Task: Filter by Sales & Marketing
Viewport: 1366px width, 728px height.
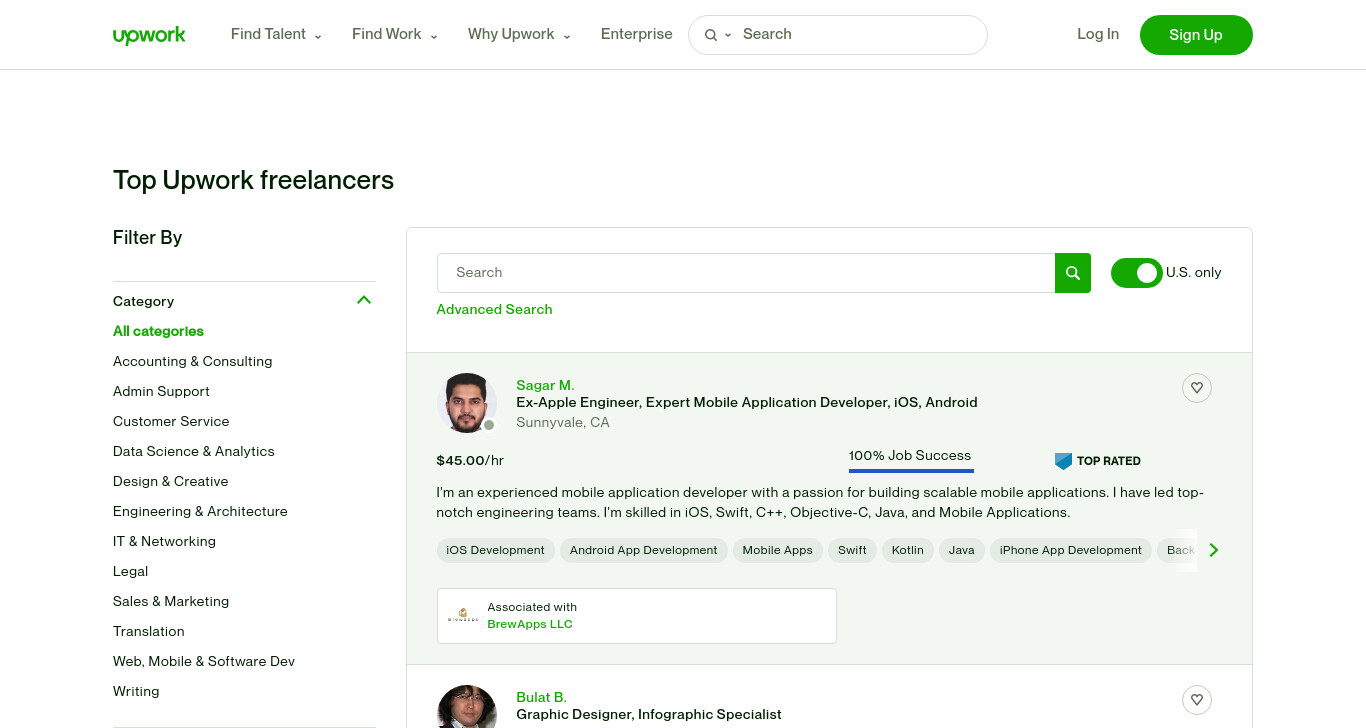Action: click(x=171, y=601)
